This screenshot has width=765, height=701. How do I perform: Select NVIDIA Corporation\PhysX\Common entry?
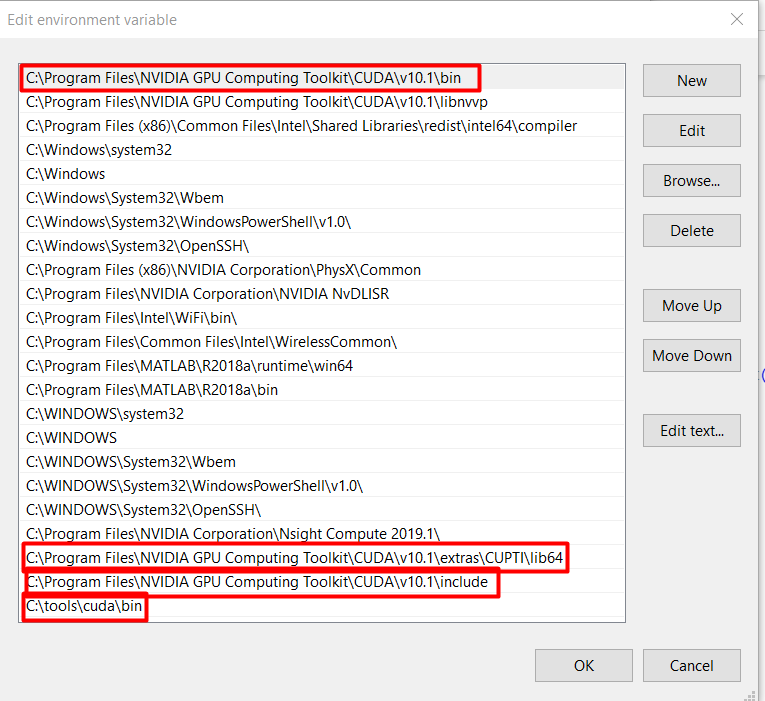322,269
